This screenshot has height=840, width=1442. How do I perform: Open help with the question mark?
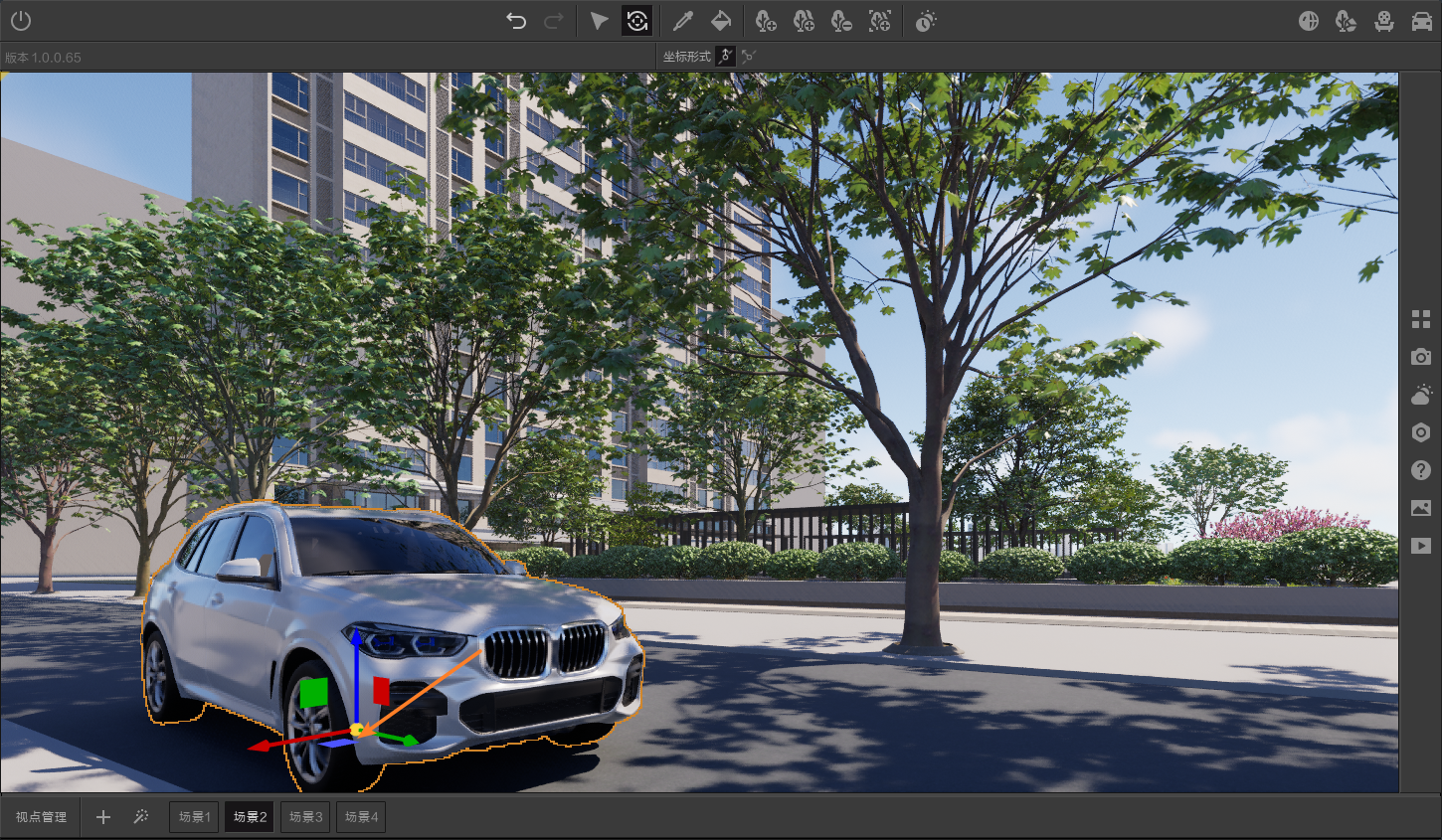click(x=1421, y=470)
